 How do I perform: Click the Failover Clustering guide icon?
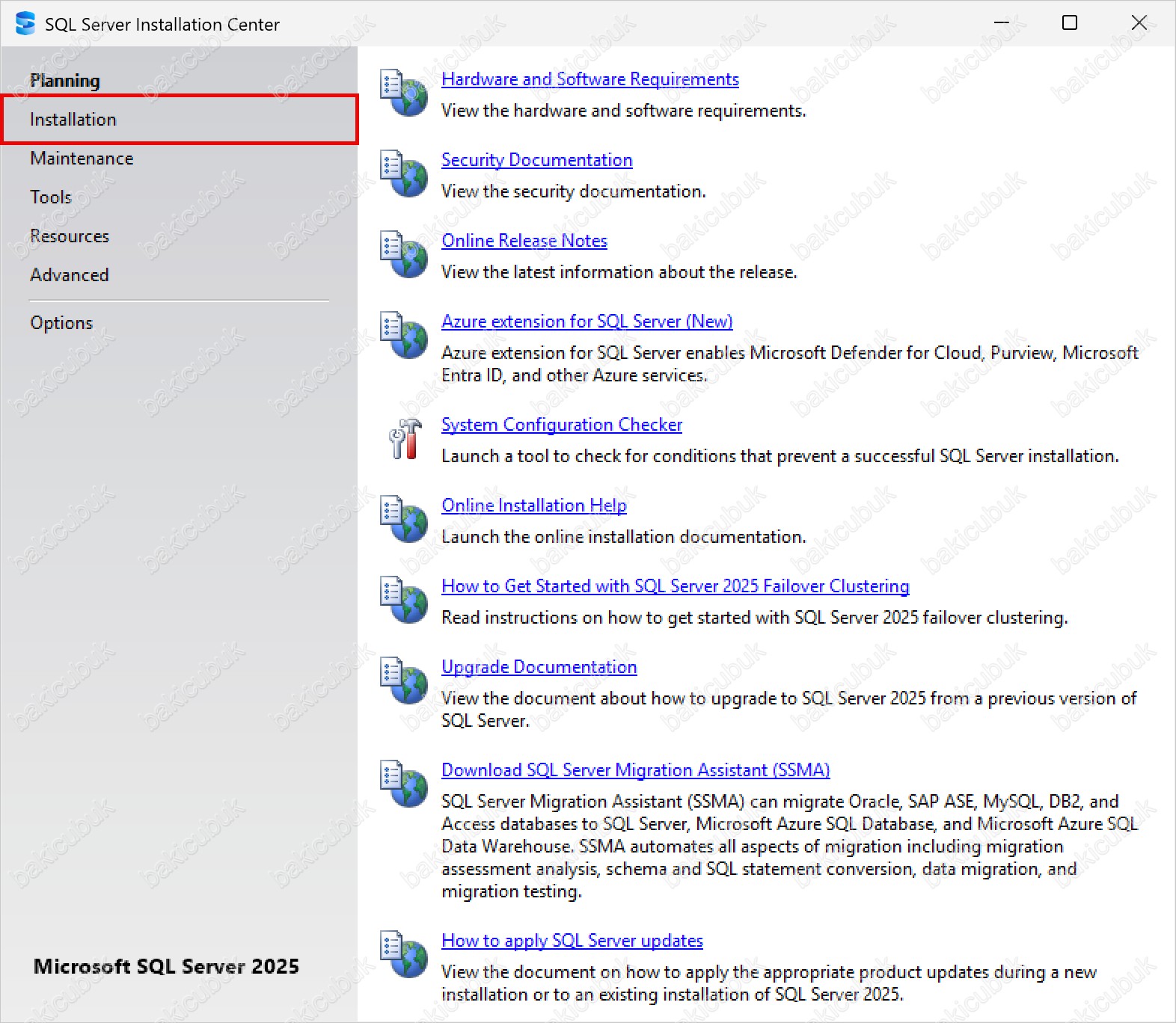click(x=404, y=600)
